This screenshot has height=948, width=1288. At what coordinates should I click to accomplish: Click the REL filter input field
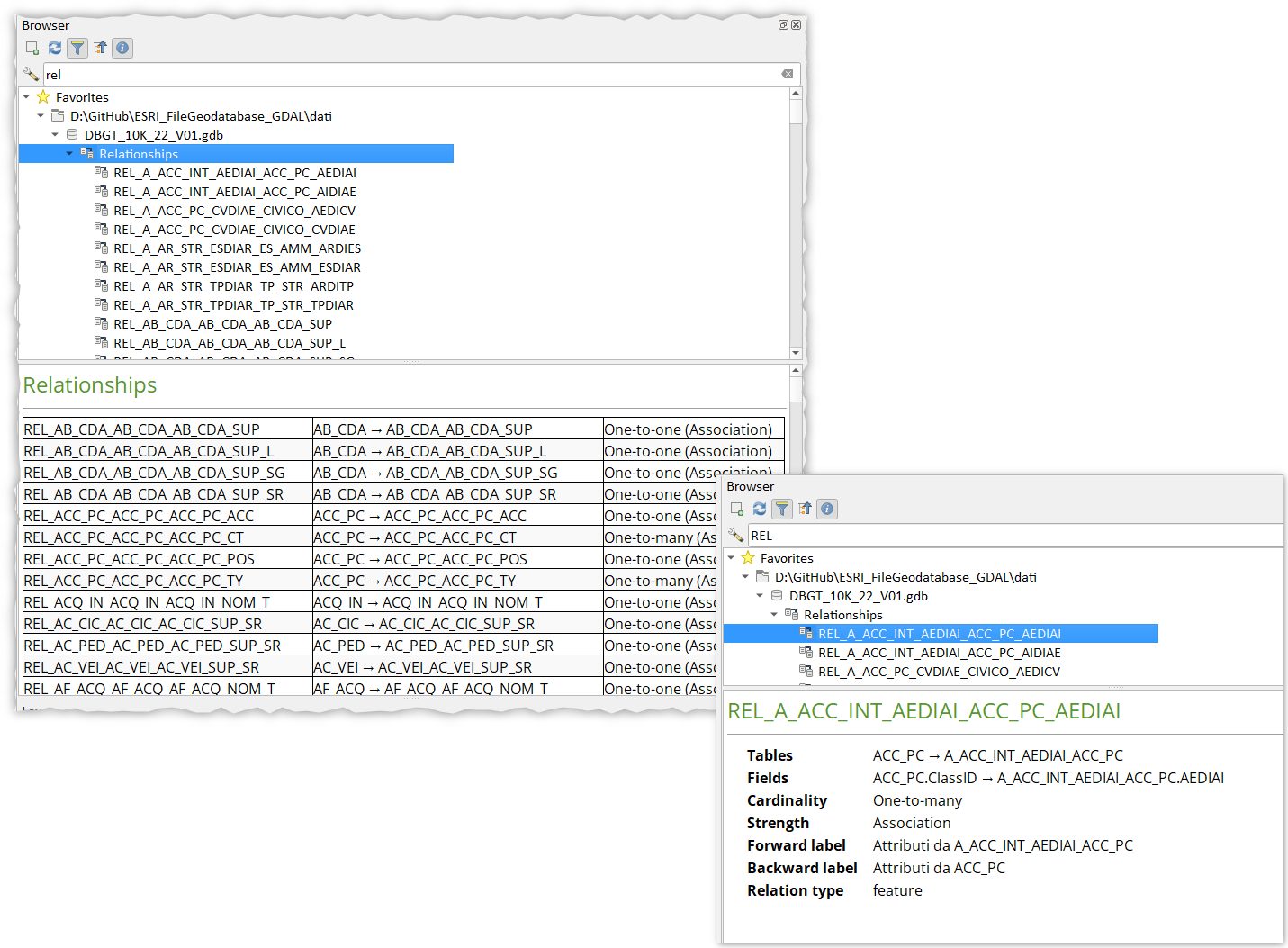(x=990, y=535)
